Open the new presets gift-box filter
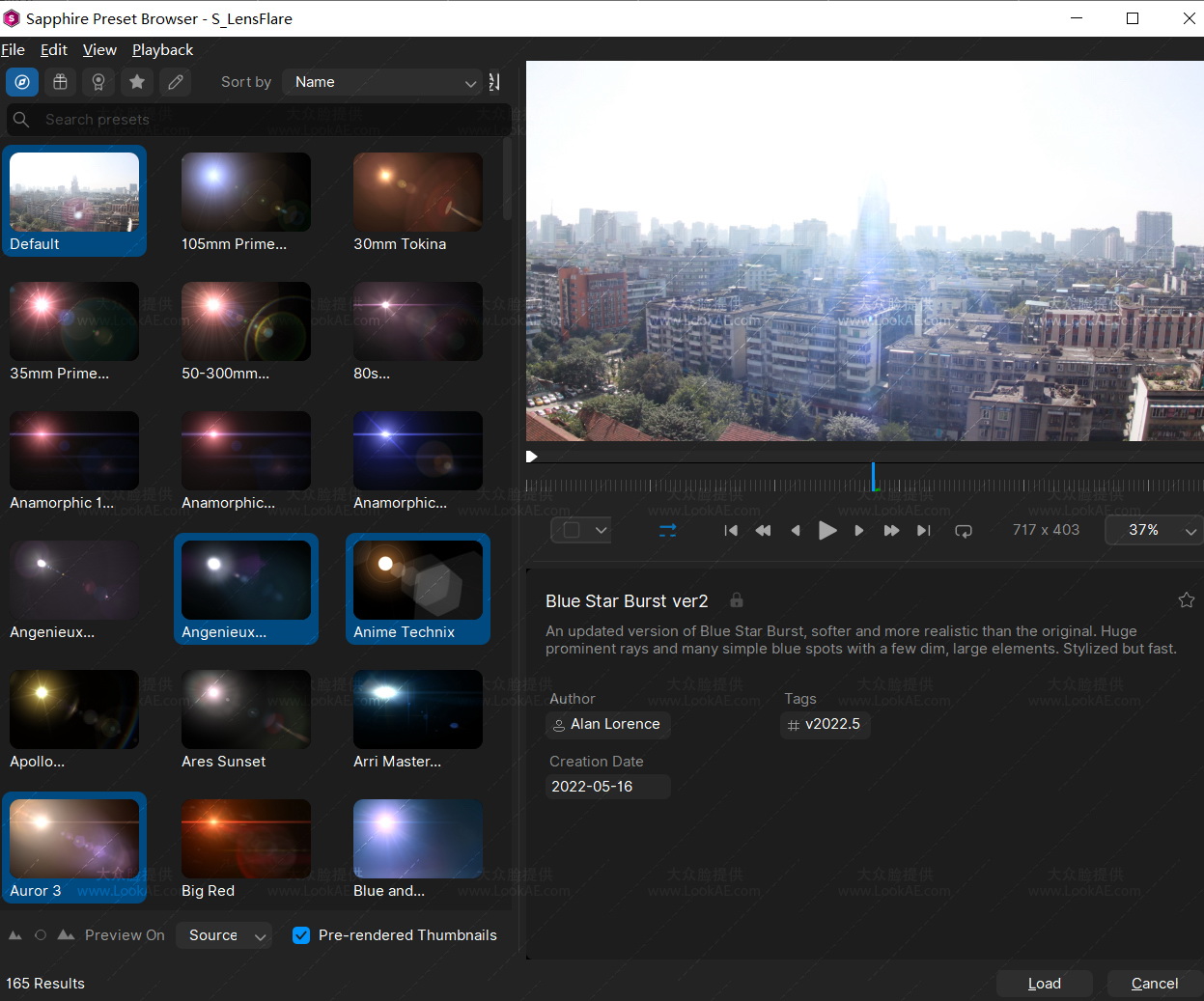1204x1001 pixels. click(60, 82)
